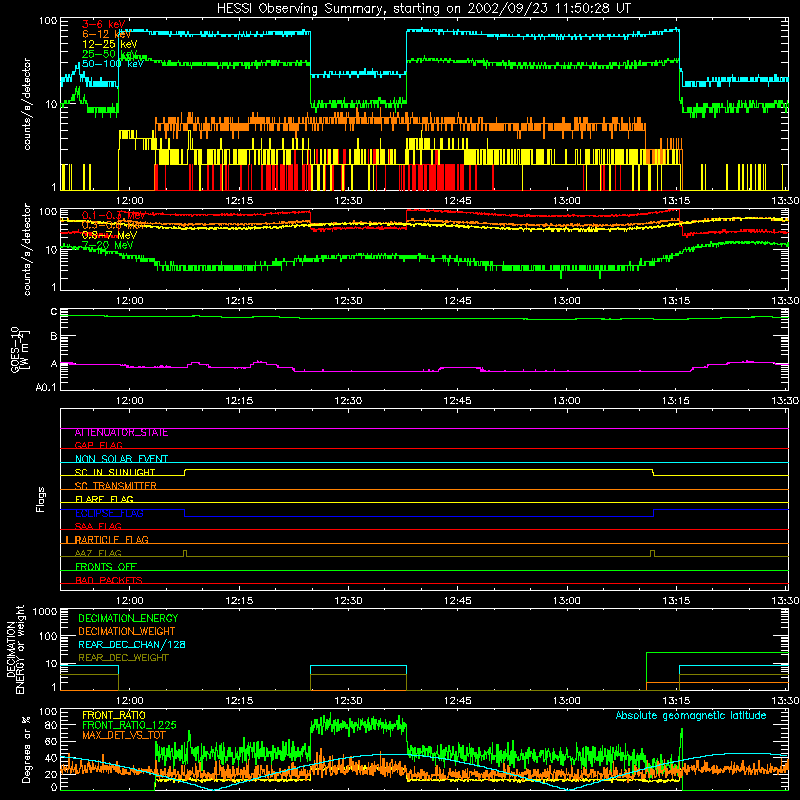Select the BAD_PACKETS label
This screenshot has height=800, width=800.
[109, 580]
